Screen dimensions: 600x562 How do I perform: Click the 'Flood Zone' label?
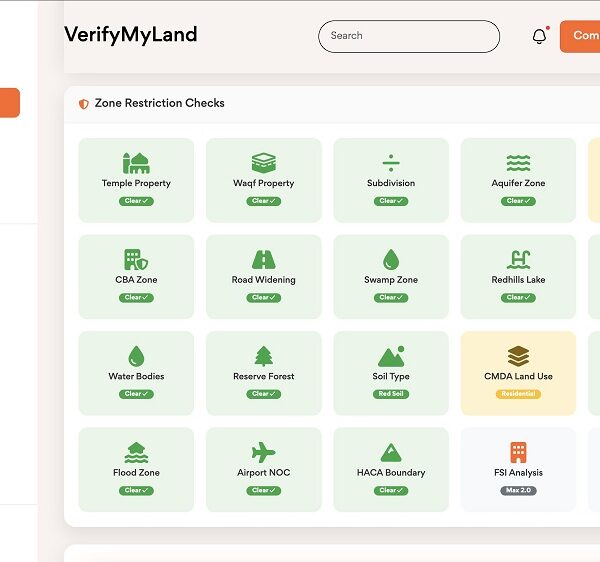[136, 472]
